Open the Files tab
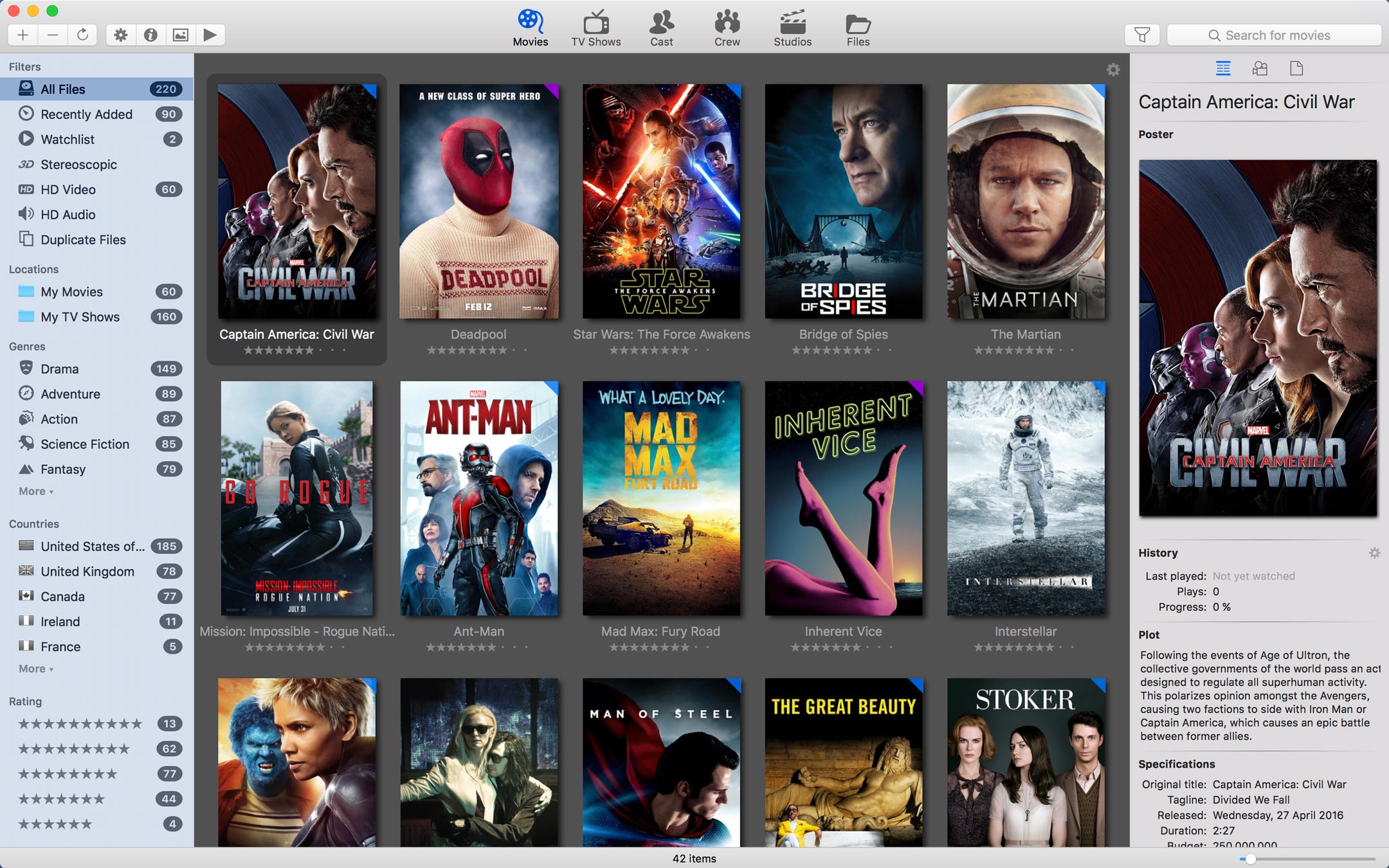 pyautogui.click(x=858, y=28)
